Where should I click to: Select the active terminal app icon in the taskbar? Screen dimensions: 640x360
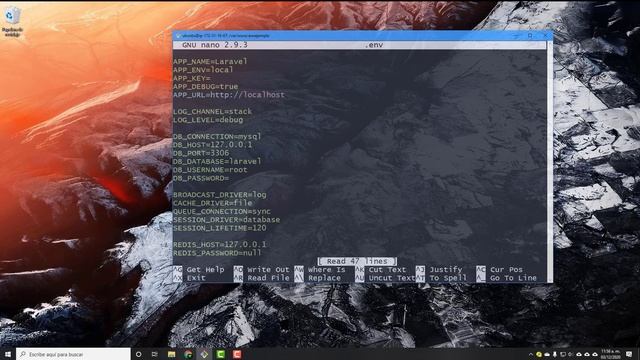point(204,354)
